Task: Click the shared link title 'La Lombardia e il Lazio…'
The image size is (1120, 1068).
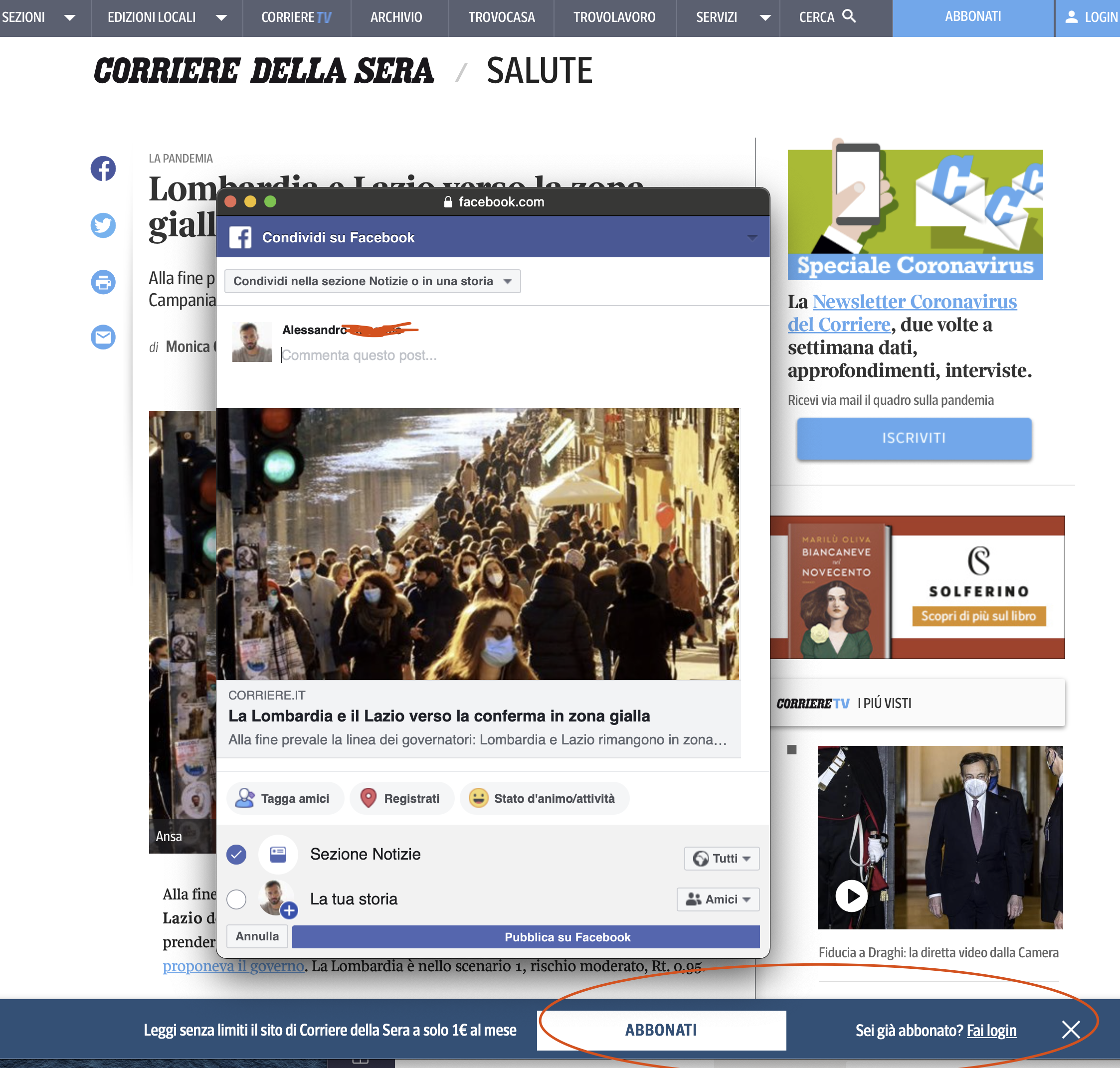Action: (439, 715)
